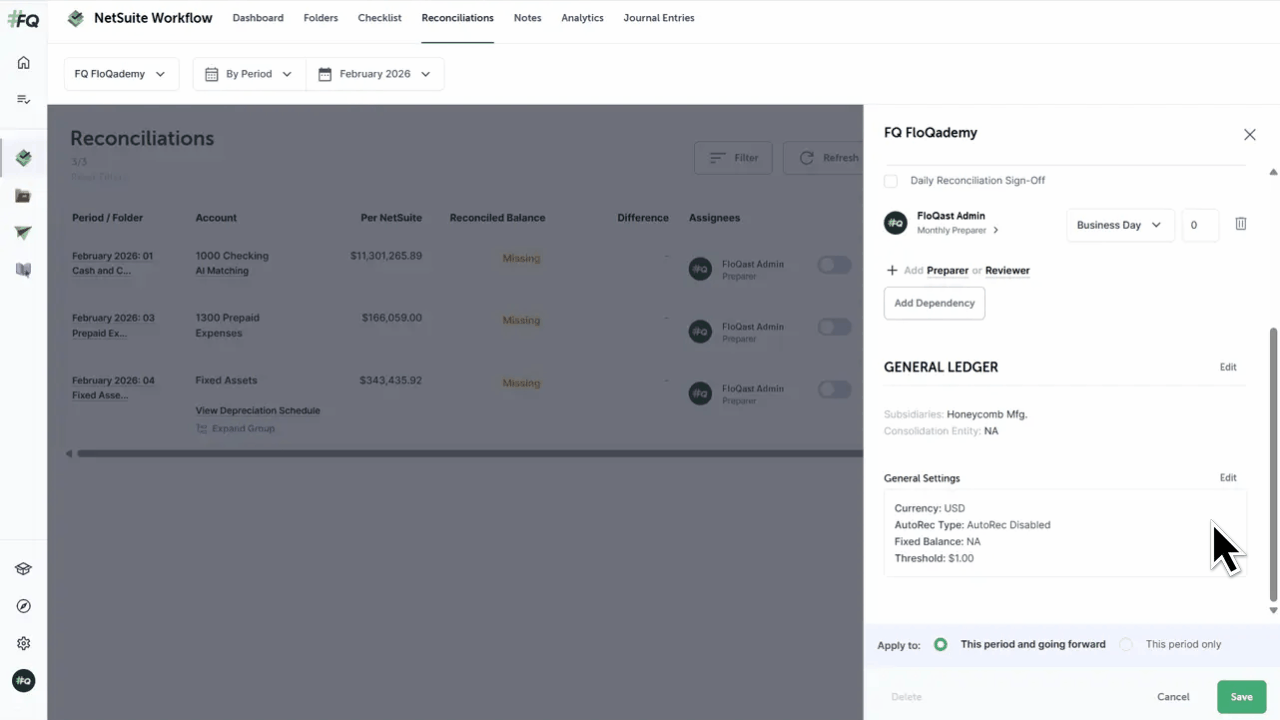Screen dimensions: 1280x720
Task: Click the 1300 Prepaid Expenses account
Action: pos(227,325)
